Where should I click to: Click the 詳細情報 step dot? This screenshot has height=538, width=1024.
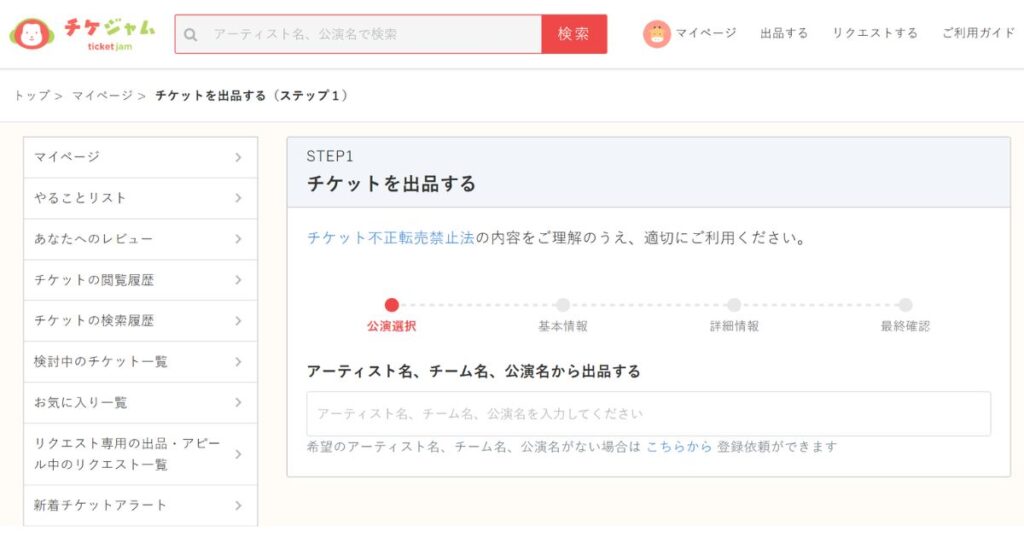(x=734, y=305)
